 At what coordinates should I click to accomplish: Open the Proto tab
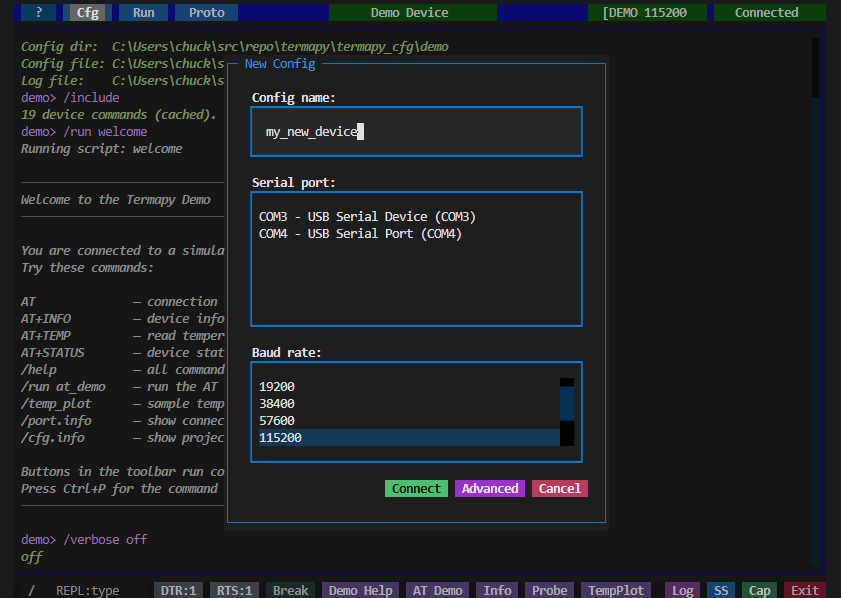[x=205, y=12]
